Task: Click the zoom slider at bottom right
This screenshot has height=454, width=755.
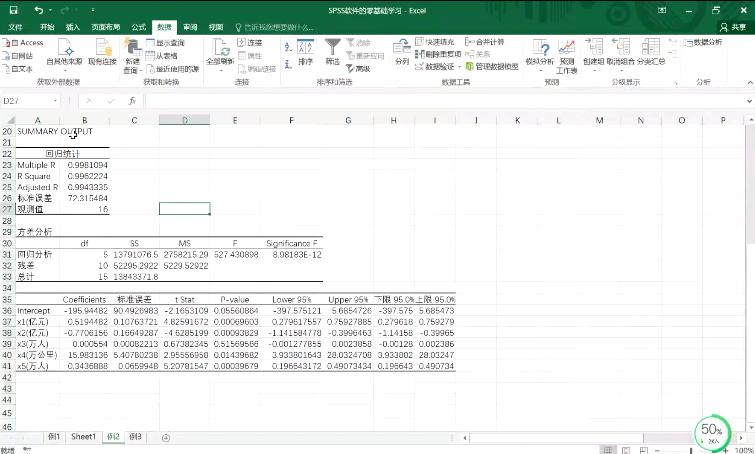Action: [691, 451]
